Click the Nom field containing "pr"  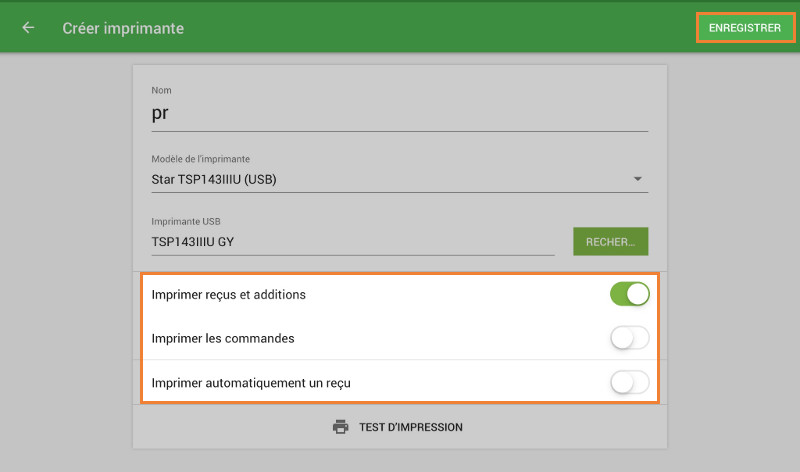399,114
